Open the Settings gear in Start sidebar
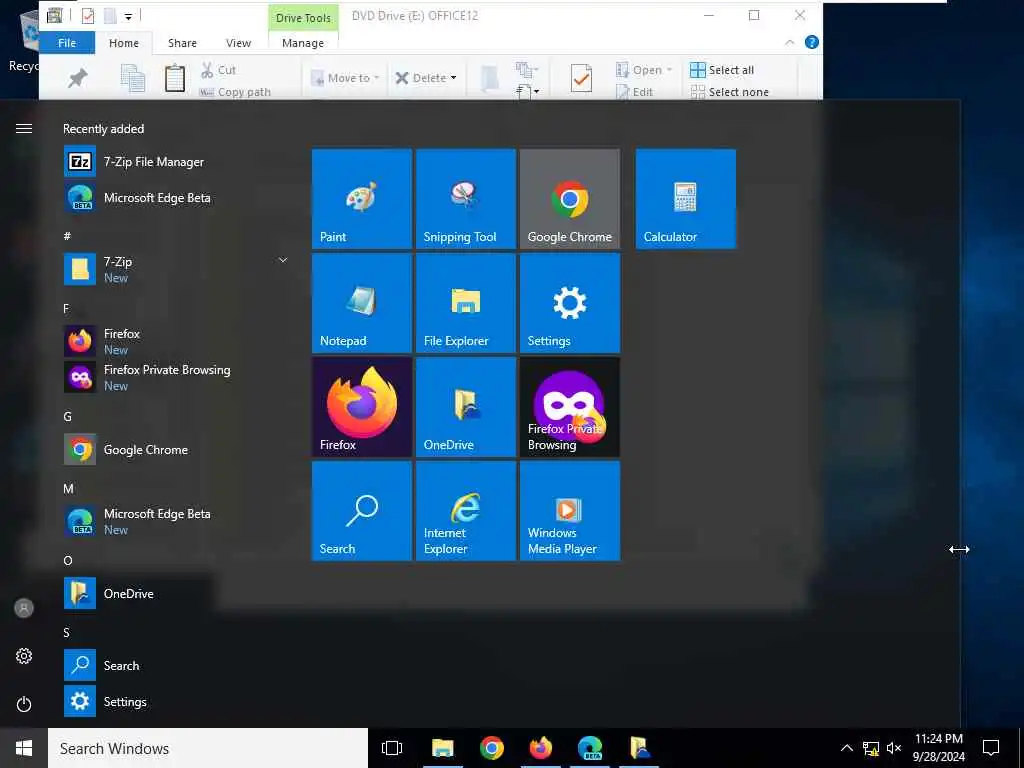 tap(24, 656)
